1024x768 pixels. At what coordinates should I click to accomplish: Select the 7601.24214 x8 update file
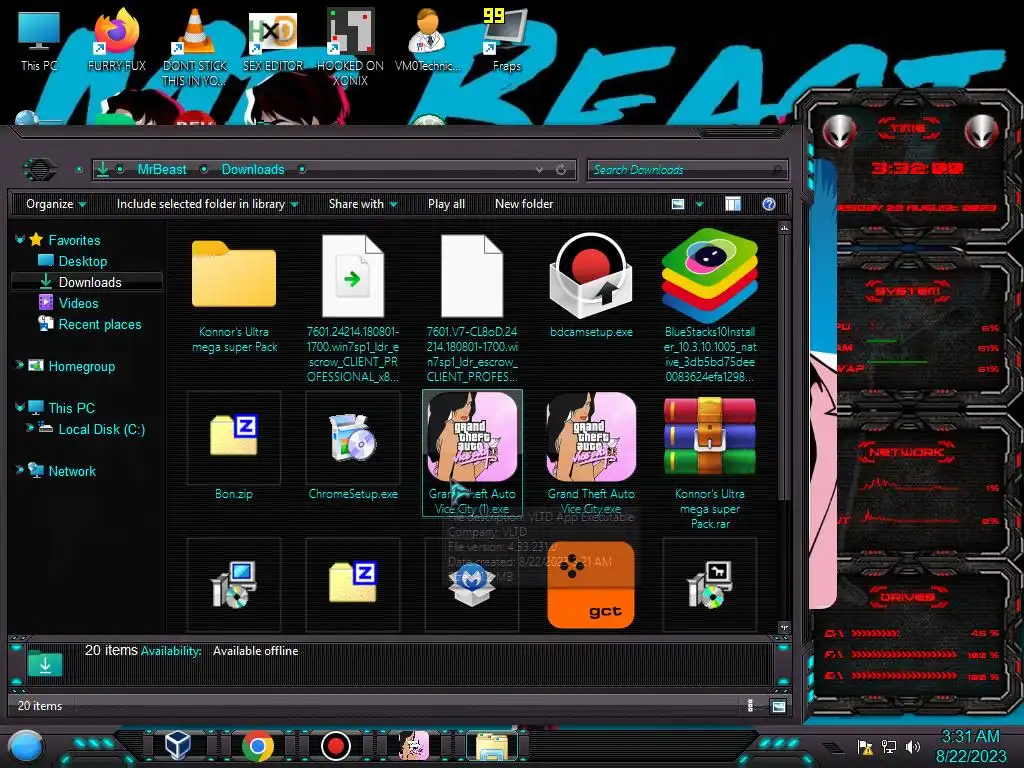353,308
